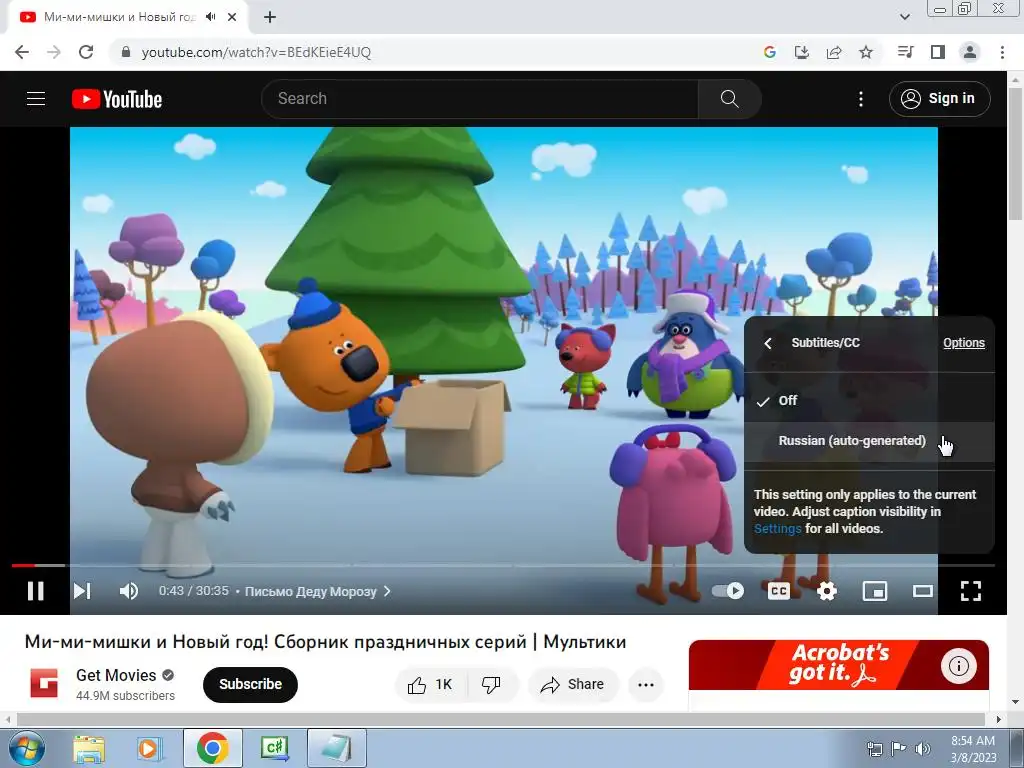Pause the video with the pause button
Screen dimensions: 1024x768
pyautogui.click(x=36, y=591)
